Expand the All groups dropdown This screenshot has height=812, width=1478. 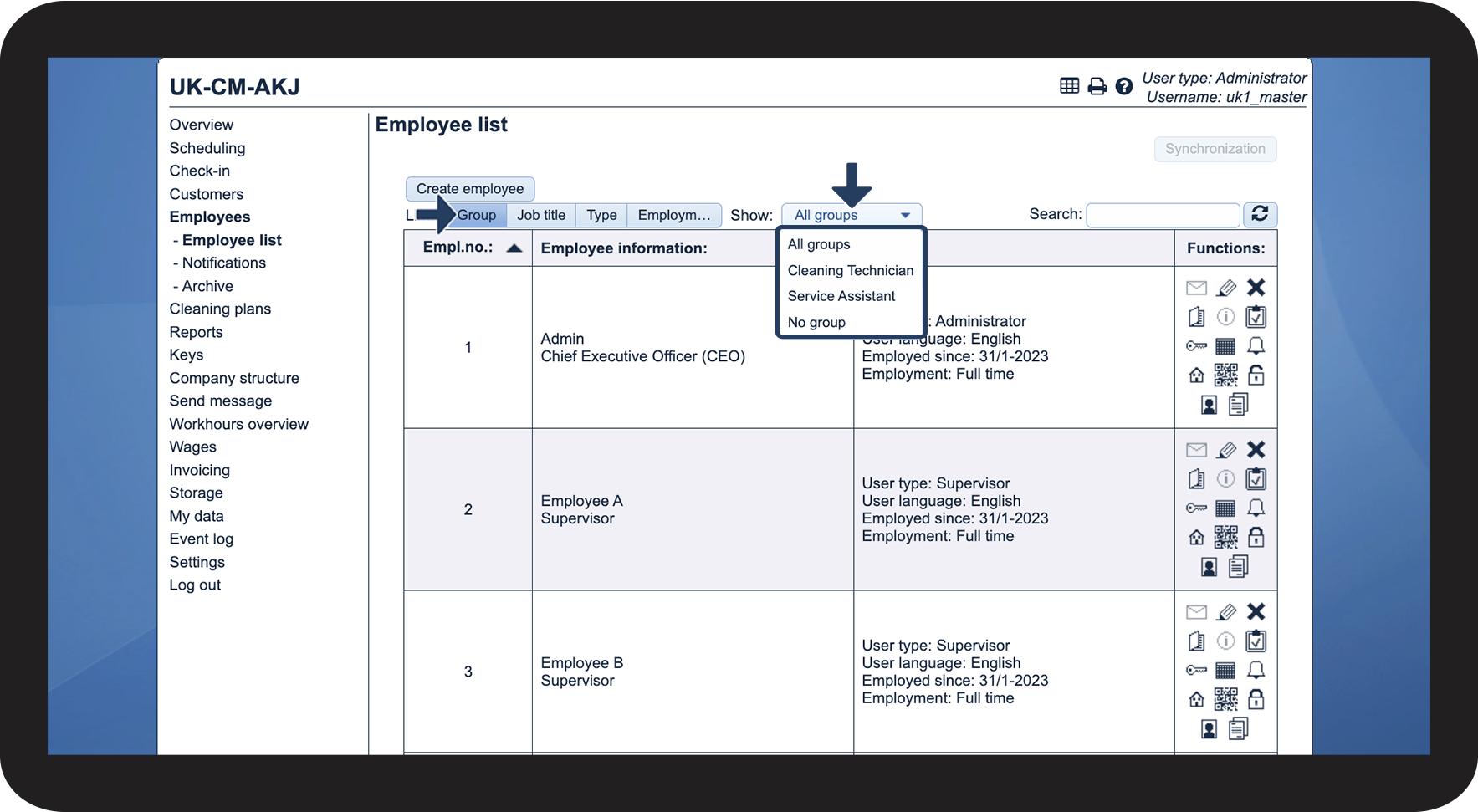pyautogui.click(x=852, y=215)
